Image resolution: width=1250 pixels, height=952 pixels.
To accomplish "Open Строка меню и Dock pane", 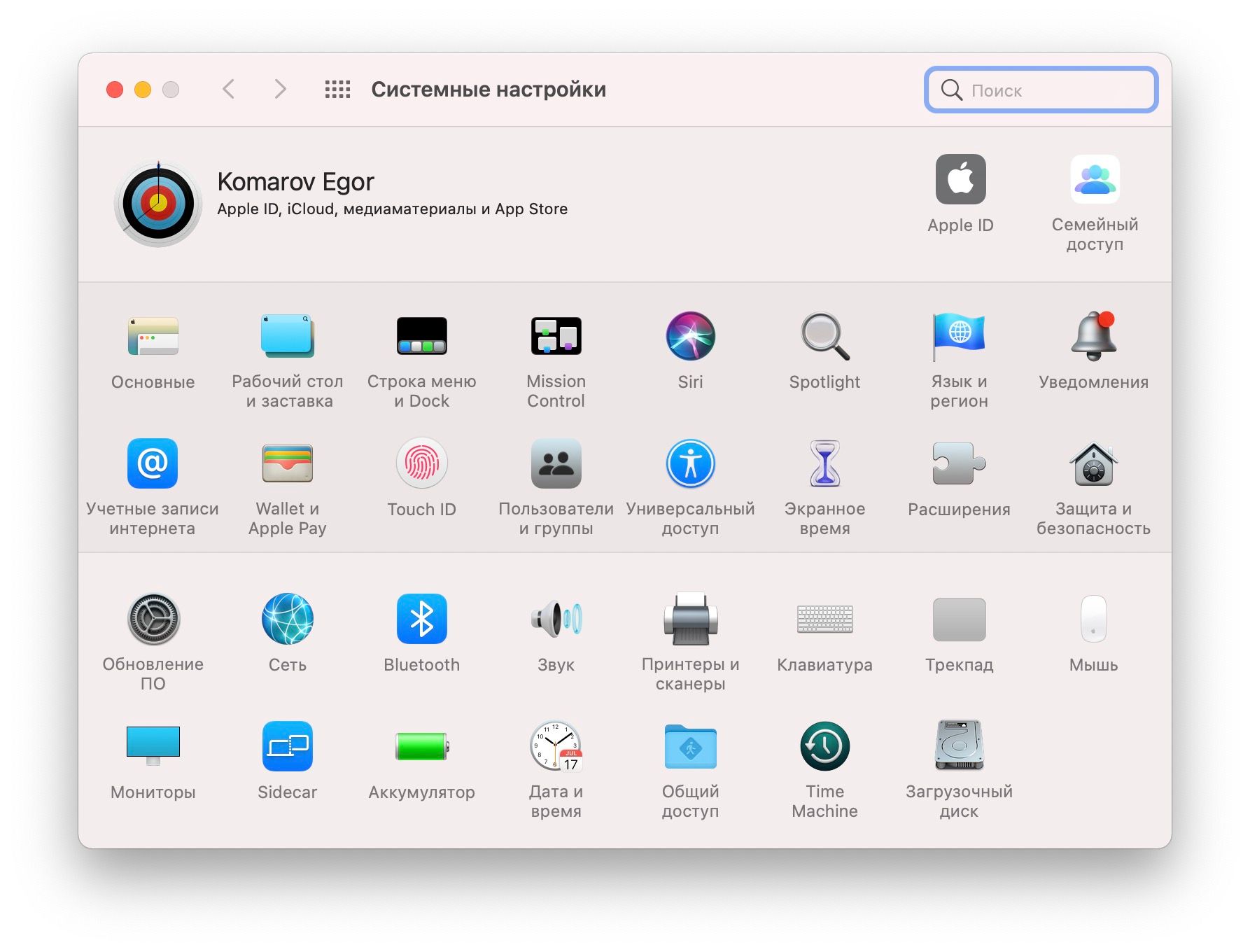I will point(421,337).
